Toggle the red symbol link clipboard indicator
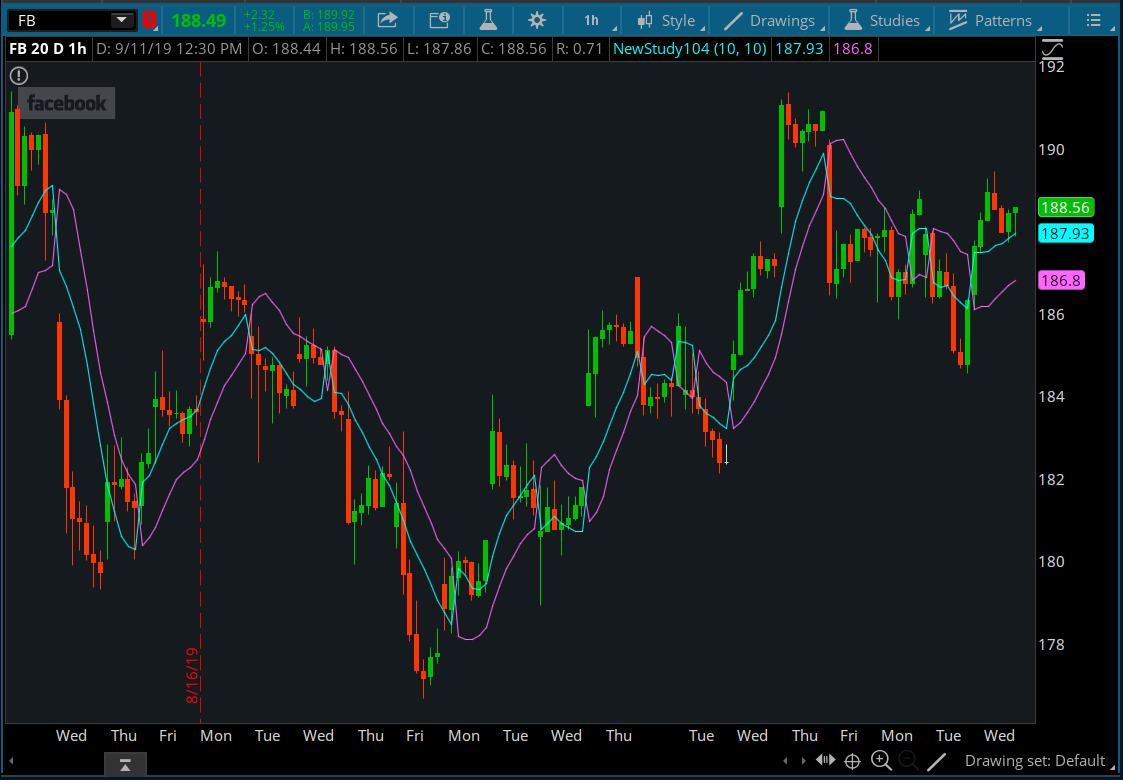The image size is (1123, 780). pos(149,20)
